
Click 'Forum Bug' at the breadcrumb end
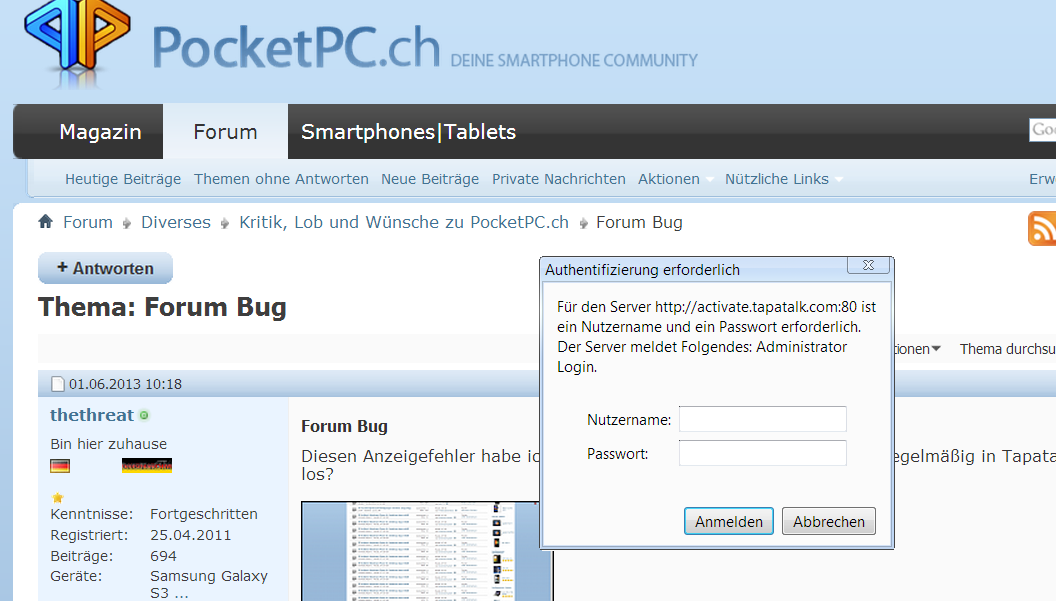pos(639,222)
